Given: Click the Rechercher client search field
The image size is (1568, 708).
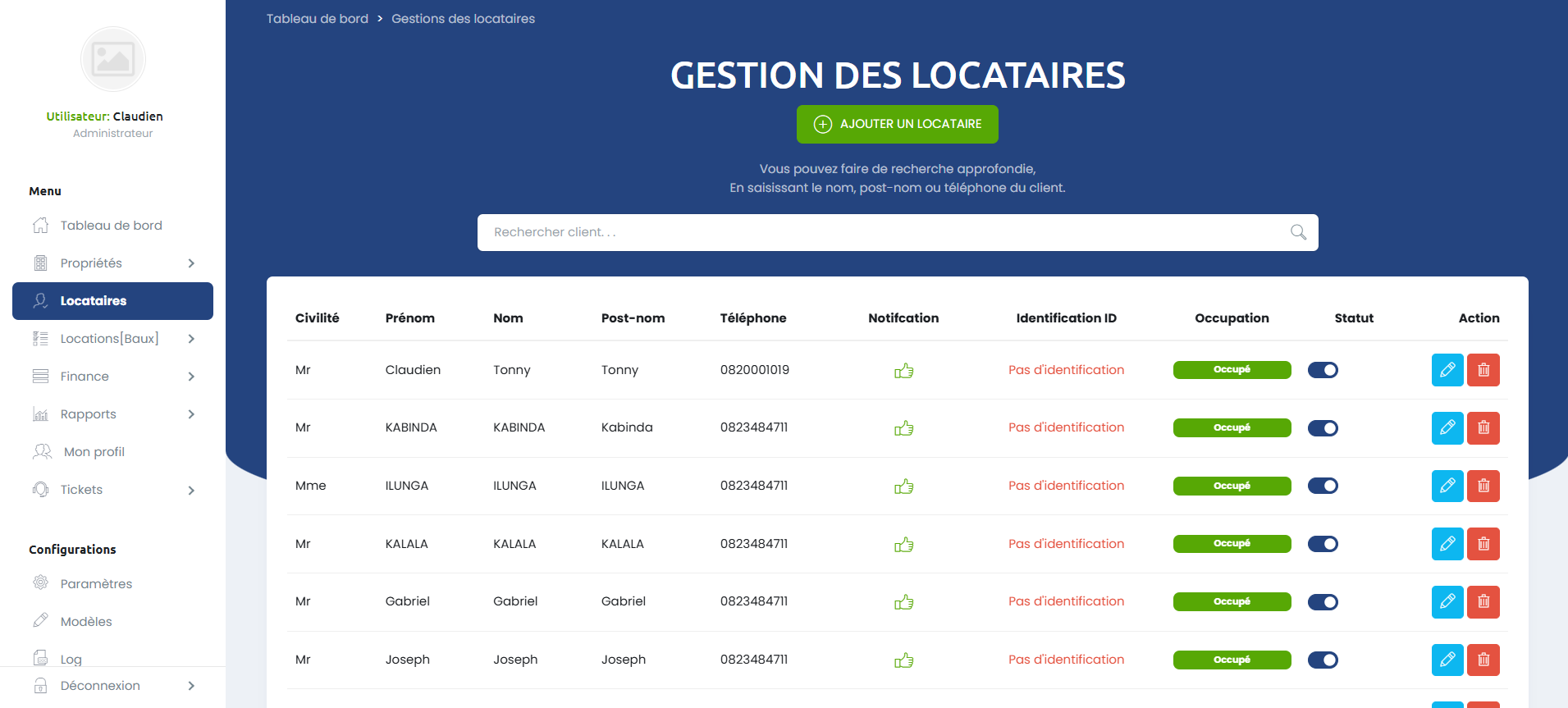Looking at the screenshot, I should point(898,232).
